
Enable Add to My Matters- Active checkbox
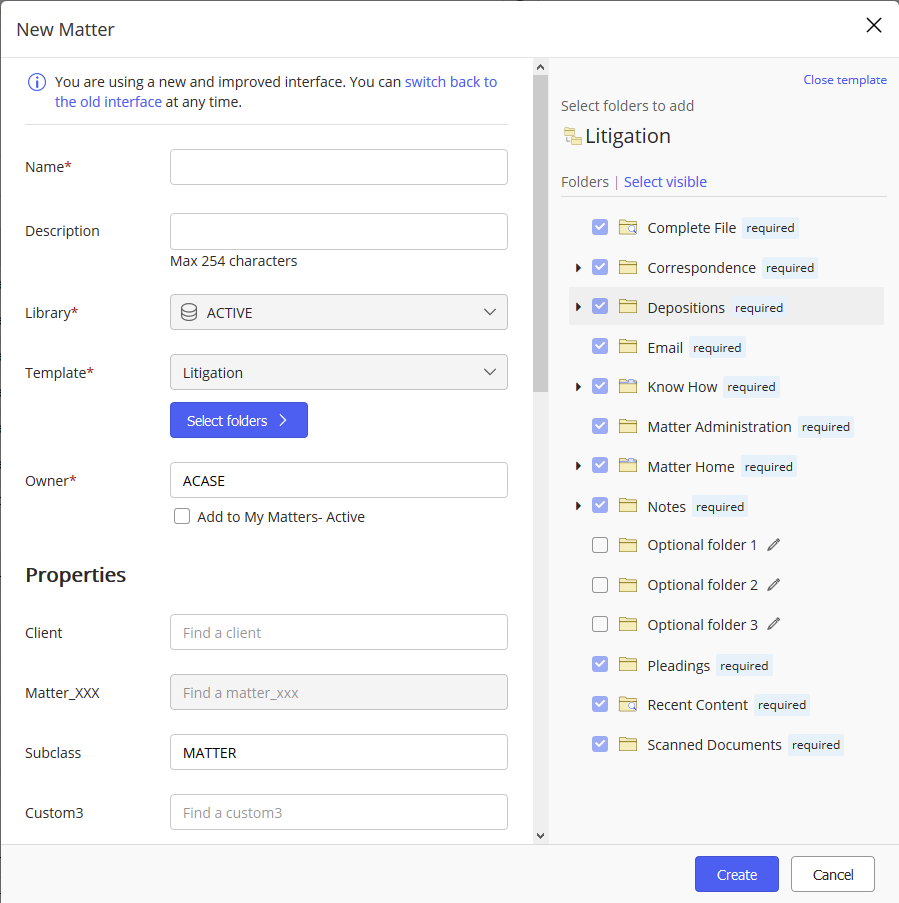(182, 517)
